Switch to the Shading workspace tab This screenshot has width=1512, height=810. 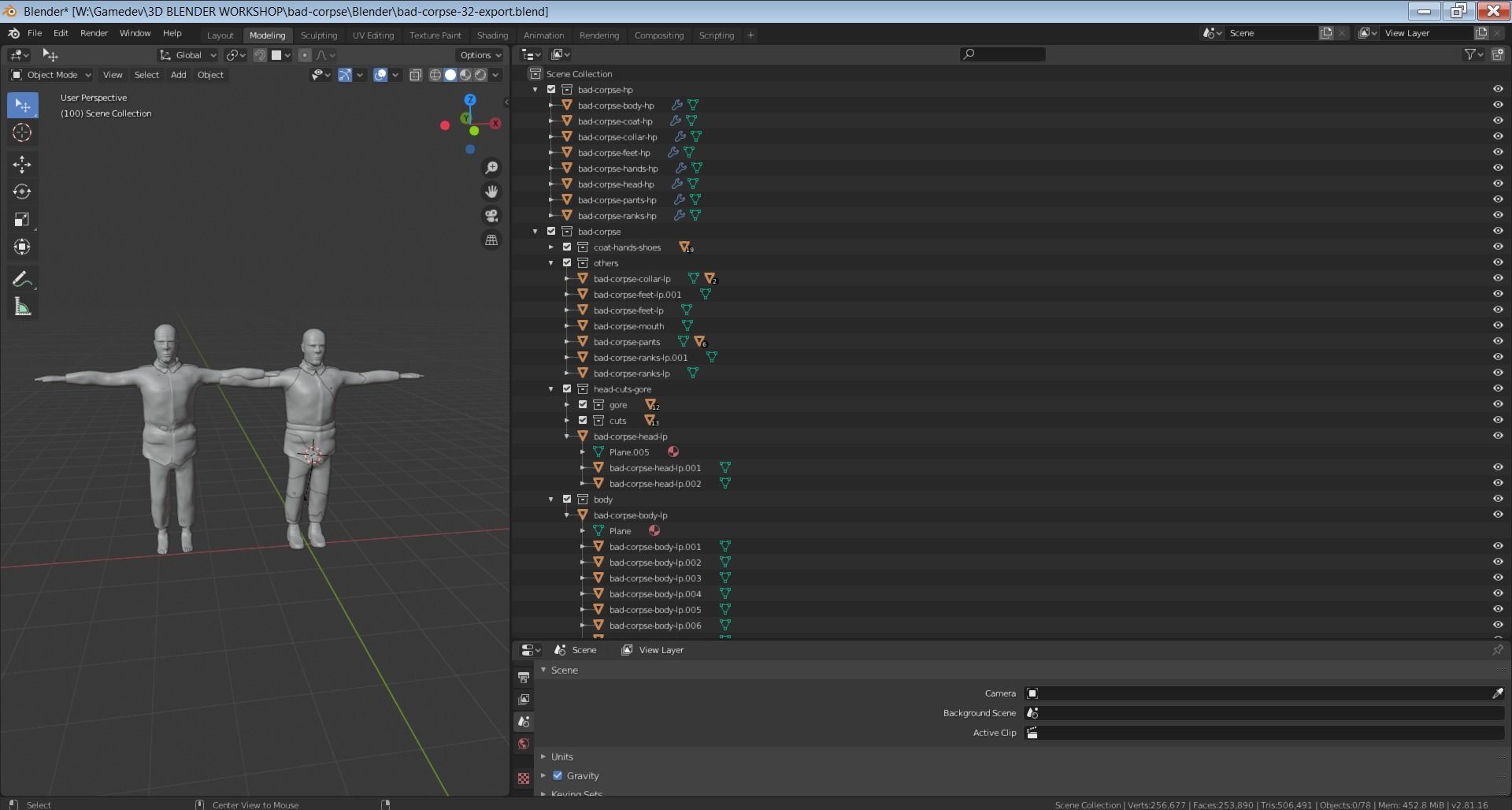click(x=492, y=35)
